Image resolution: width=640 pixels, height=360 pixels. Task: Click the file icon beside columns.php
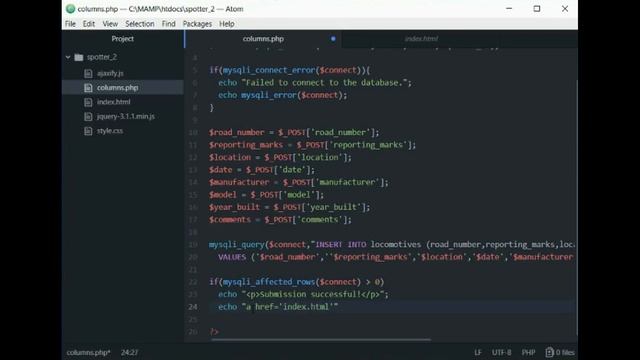(x=88, y=88)
